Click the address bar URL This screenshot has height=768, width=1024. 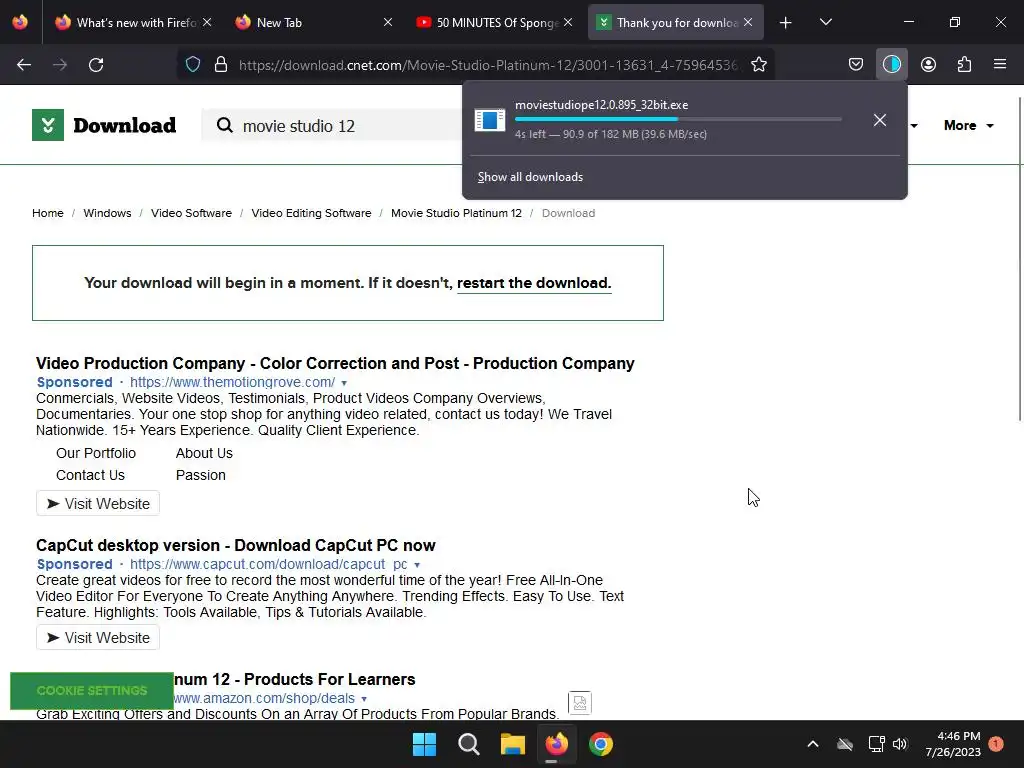(x=488, y=65)
